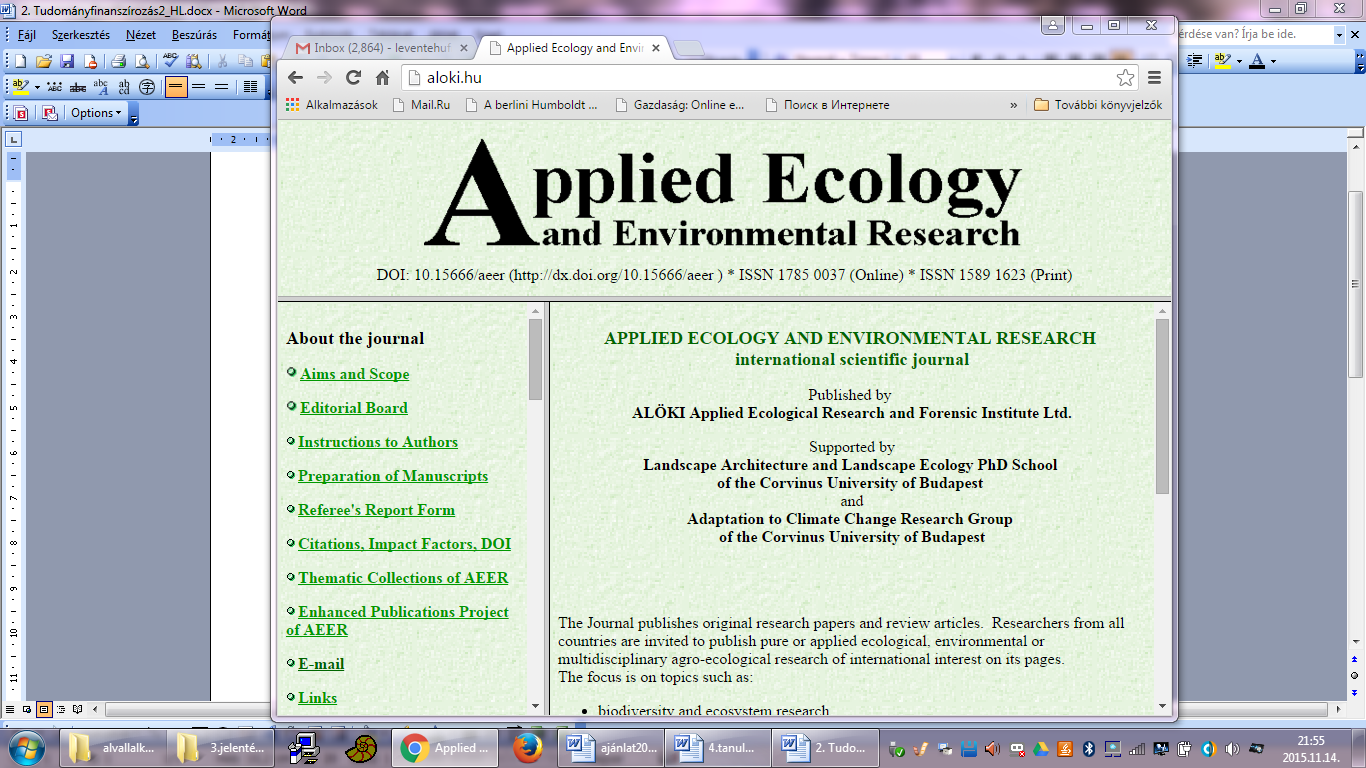Open the Nézet menu in Word
This screenshot has height=768, width=1366.
(141, 35)
